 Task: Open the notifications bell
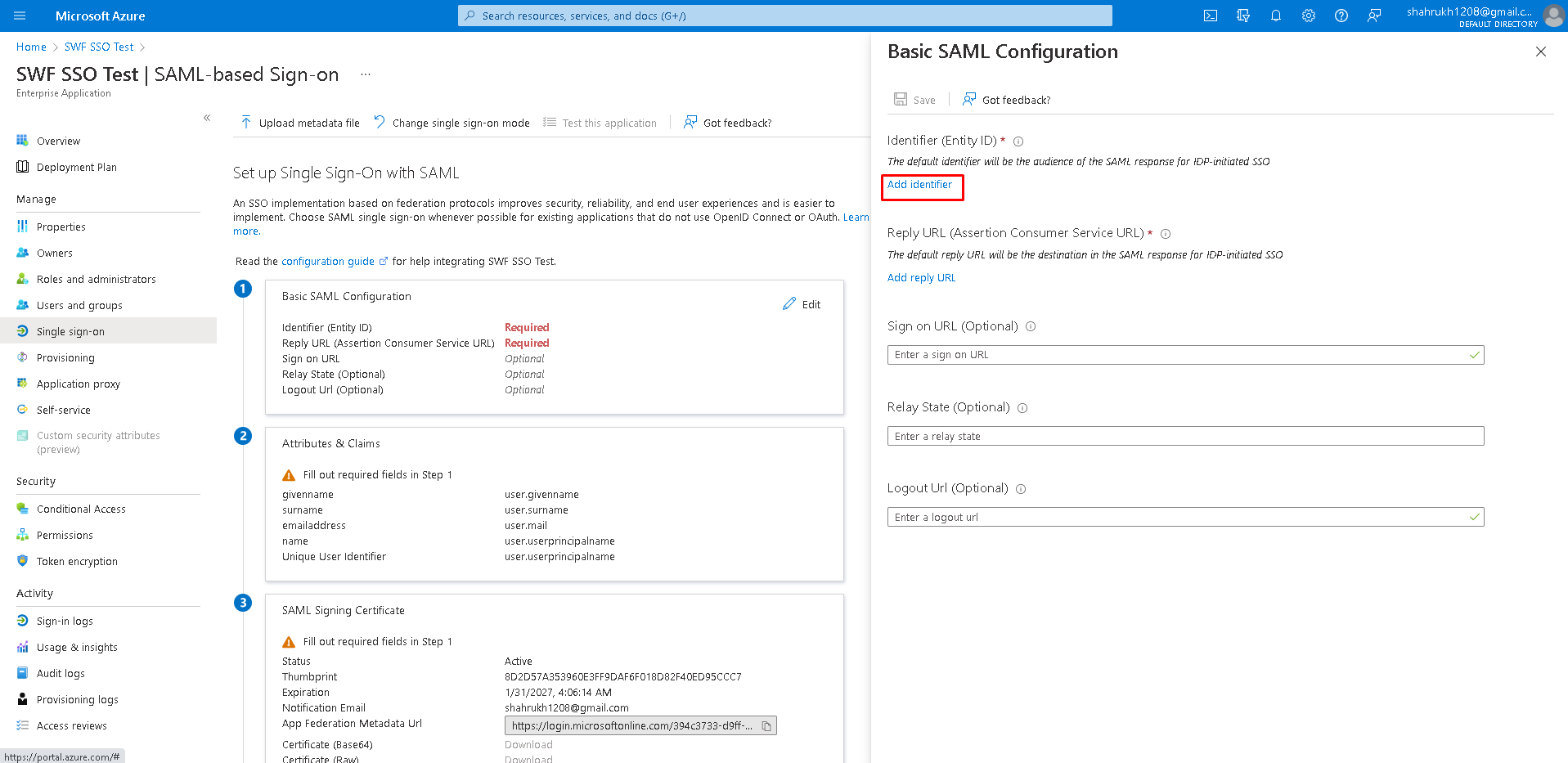click(x=1276, y=16)
